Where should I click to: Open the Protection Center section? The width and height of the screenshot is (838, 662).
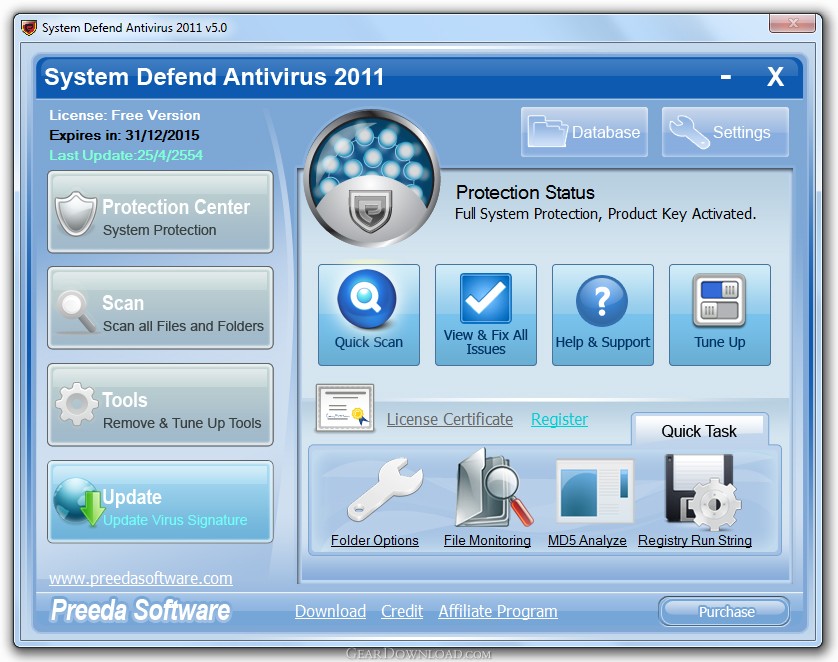[x=160, y=212]
